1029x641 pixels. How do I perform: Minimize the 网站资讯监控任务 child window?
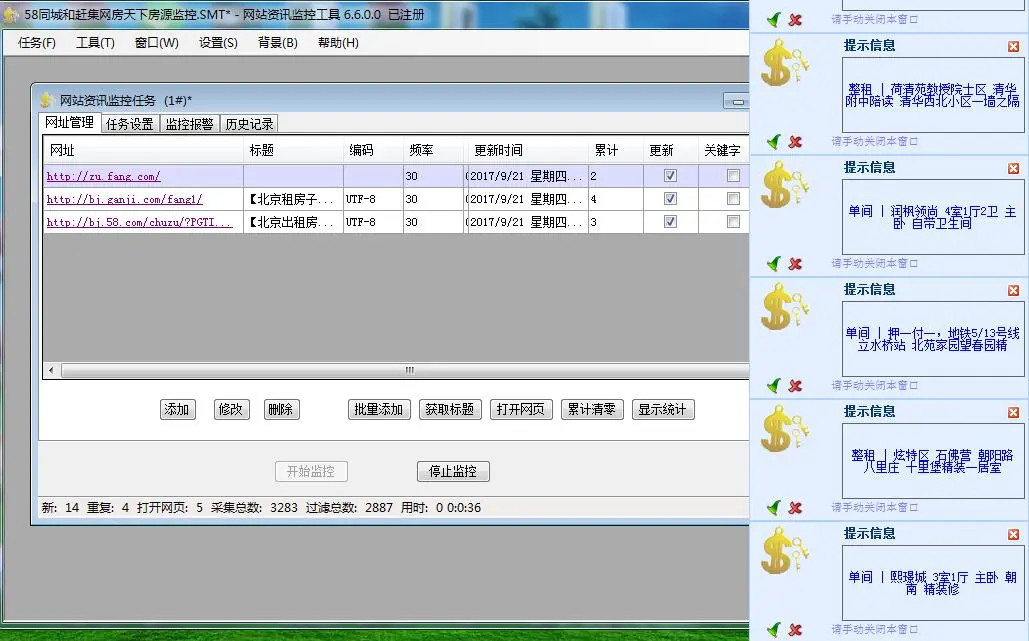click(738, 101)
